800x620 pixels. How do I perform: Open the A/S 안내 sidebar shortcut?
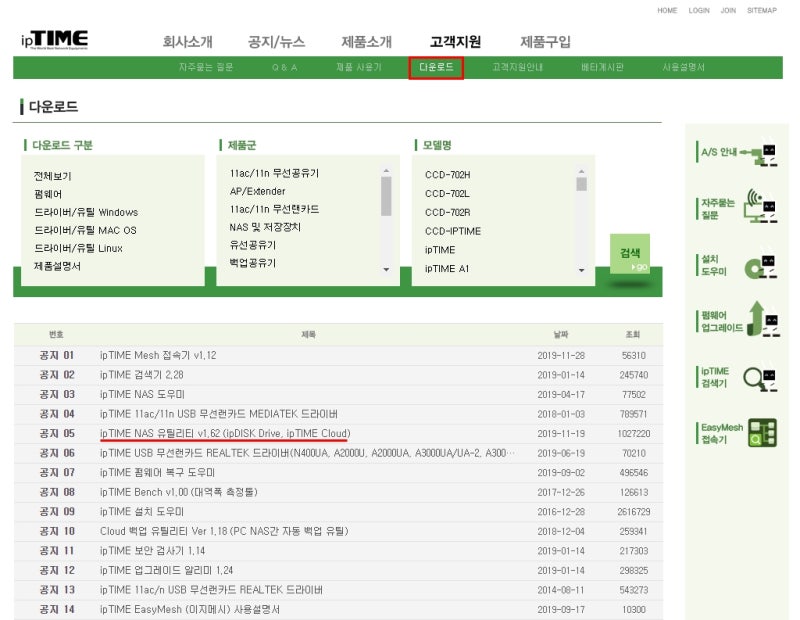(732, 150)
